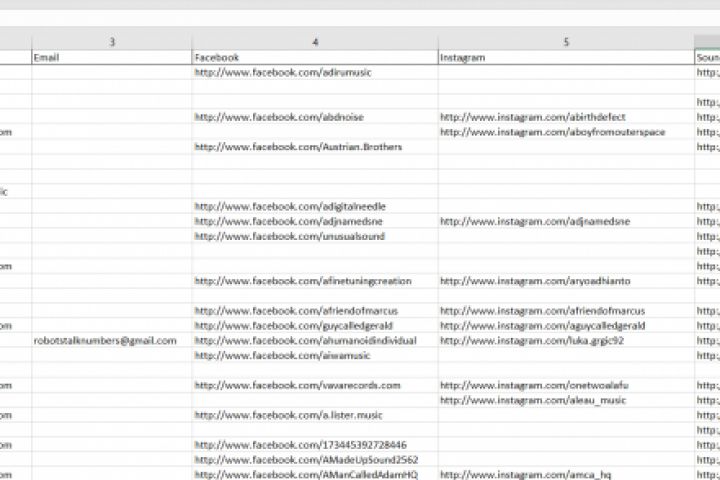Select the instagram.com/onetwoalafu cell
Image resolution: width=720 pixels, height=480 pixels.
tap(566, 385)
